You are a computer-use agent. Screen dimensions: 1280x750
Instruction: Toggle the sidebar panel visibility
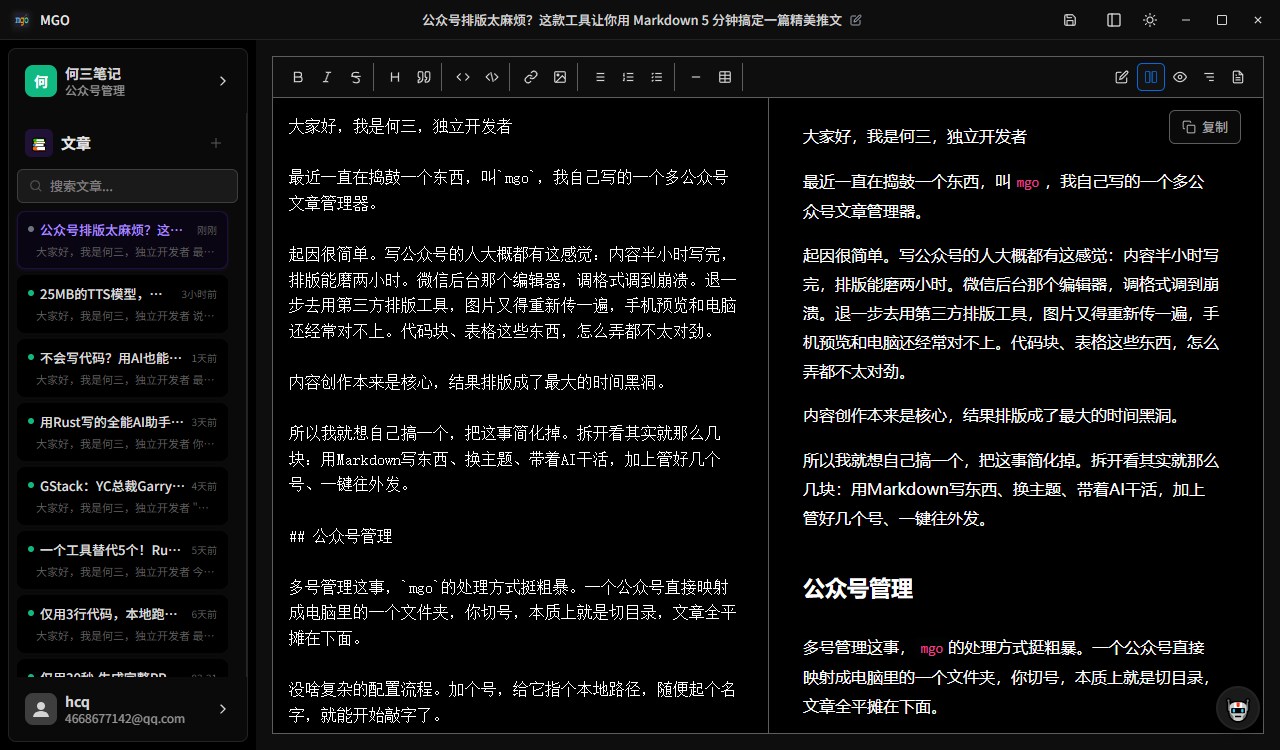click(1114, 20)
